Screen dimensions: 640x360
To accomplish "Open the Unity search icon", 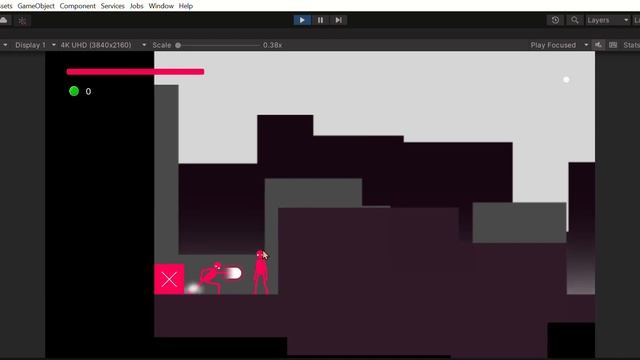I will [575, 20].
